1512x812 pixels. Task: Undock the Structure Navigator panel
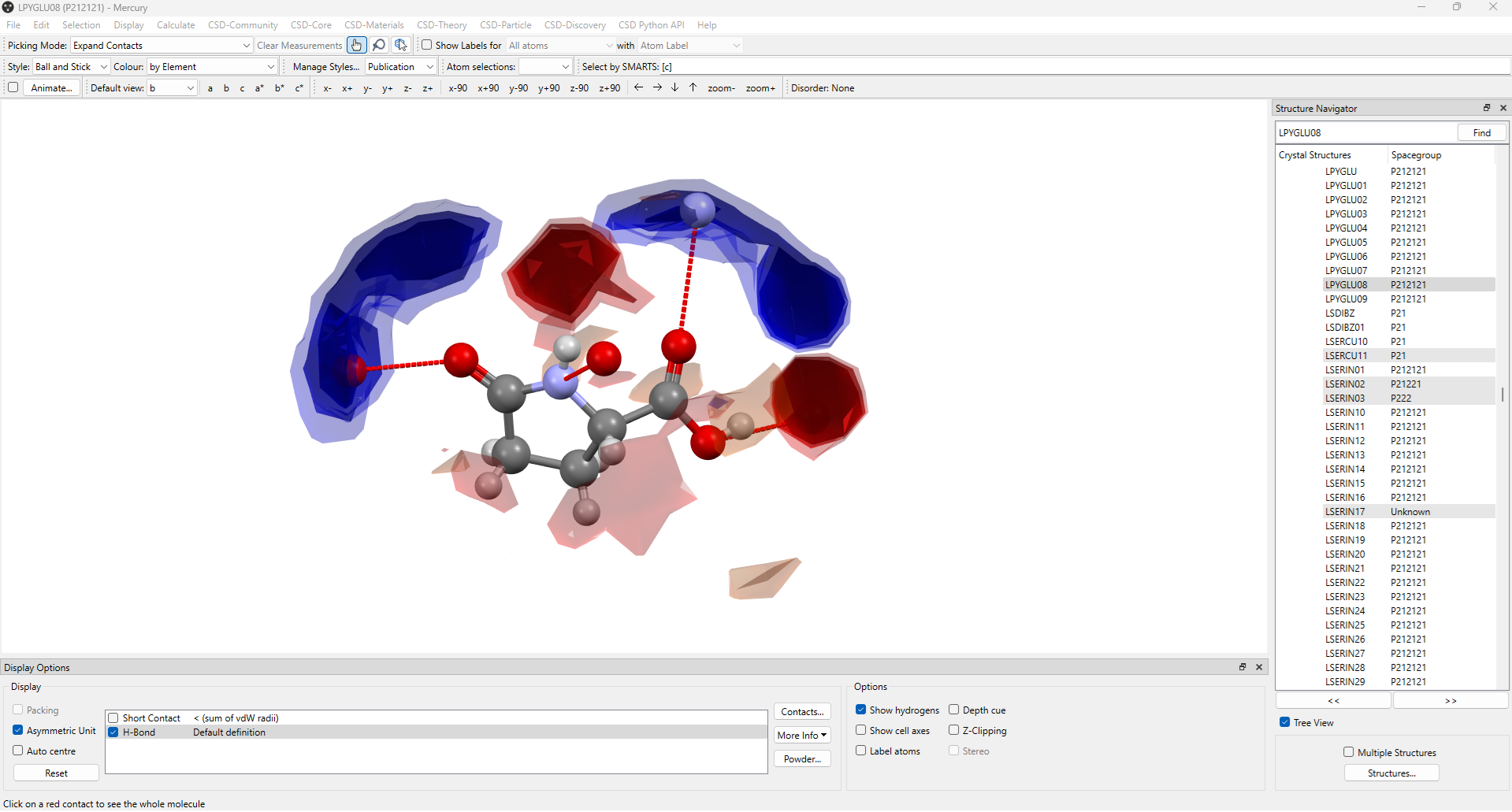(1487, 108)
